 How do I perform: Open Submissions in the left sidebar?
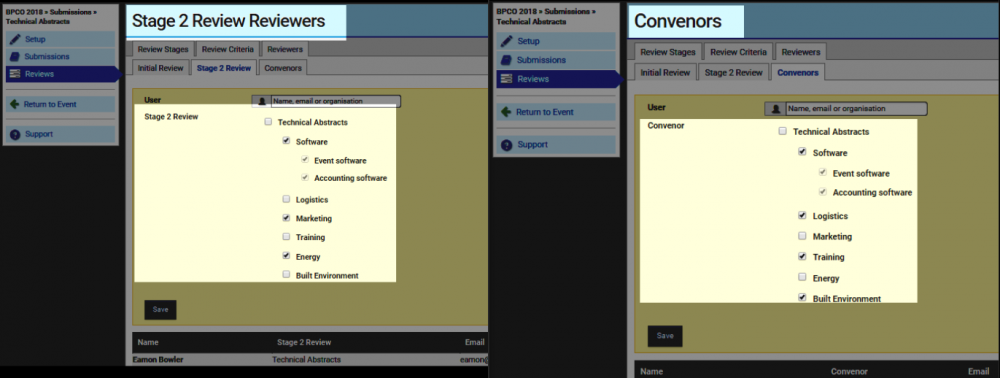(60, 56)
